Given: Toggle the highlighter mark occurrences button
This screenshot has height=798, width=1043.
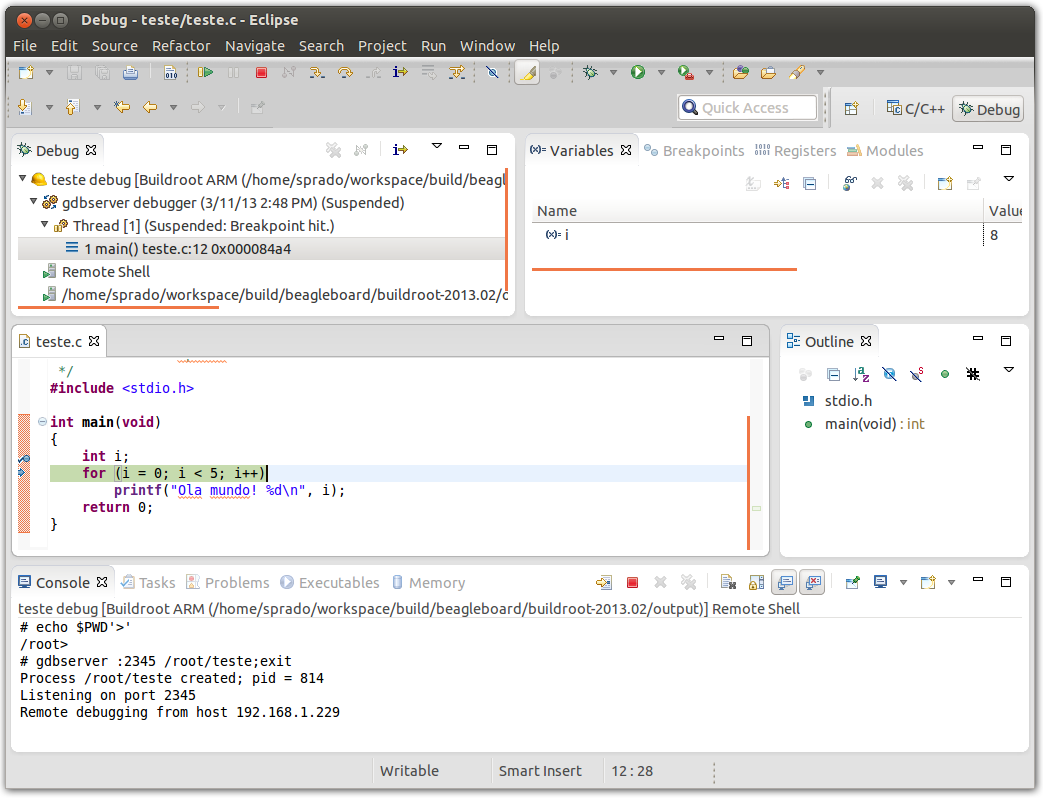Looking at the screenshot, I should tap(527, 72).
